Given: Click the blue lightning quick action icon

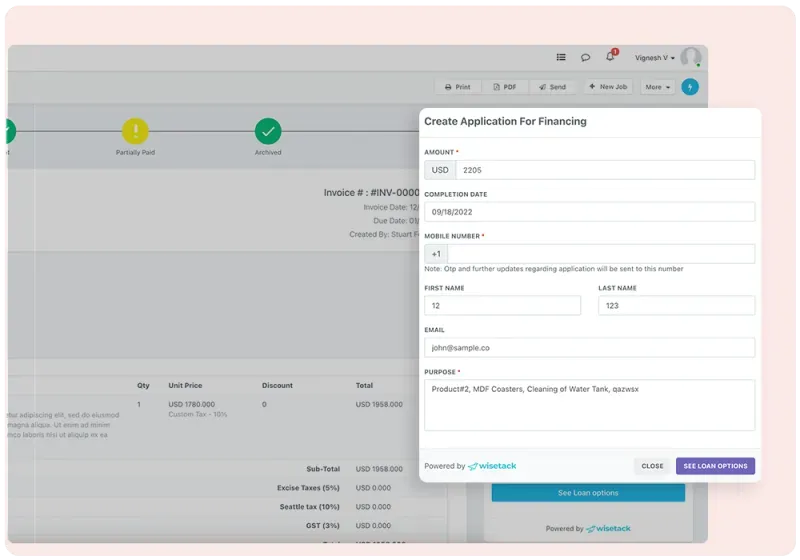Looking at the screenshot, I should [689, 87].
